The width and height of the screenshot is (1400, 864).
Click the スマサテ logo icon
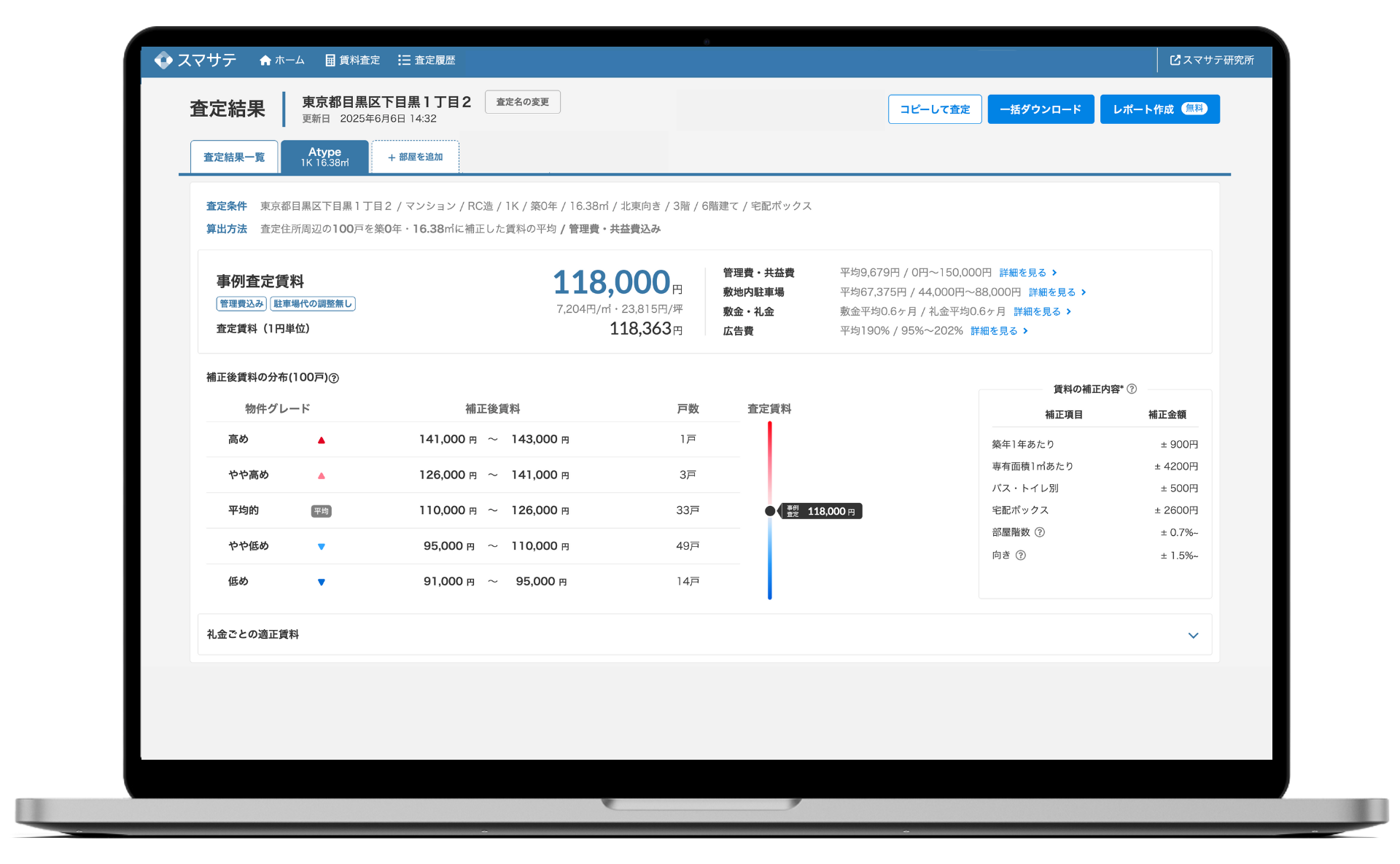click(163, 61)
